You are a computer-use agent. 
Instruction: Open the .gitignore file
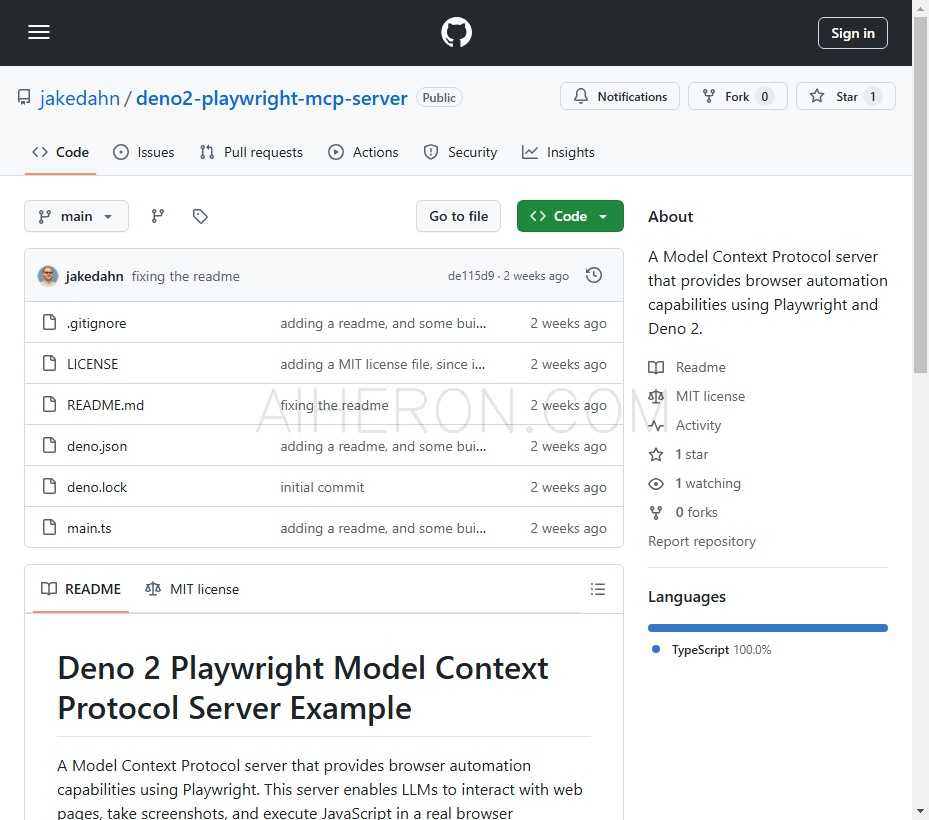pyautogui.click(x=97, y=323)
